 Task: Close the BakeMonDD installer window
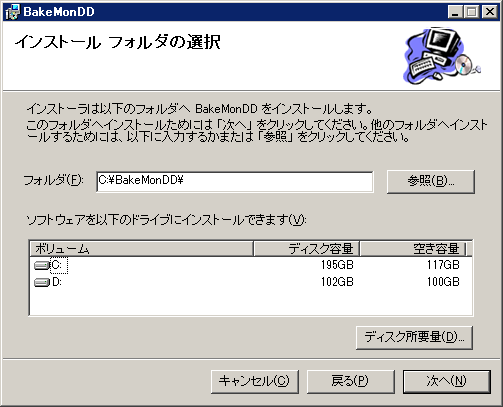490,12
